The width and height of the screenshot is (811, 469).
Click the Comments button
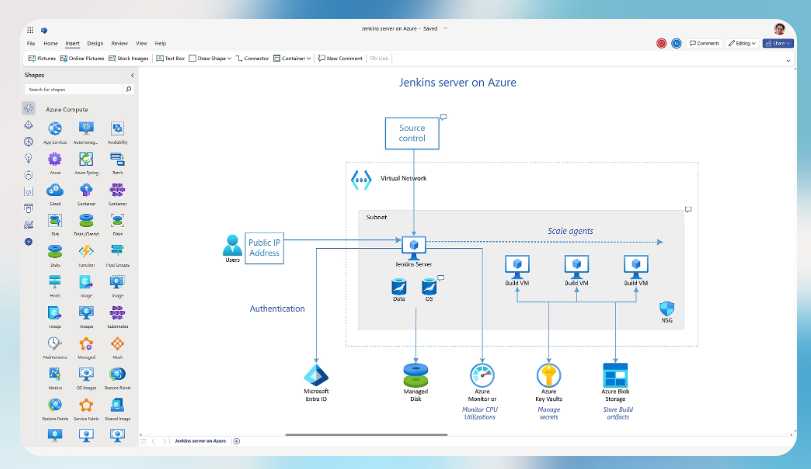pyautogui.click(x=704, y=43)
